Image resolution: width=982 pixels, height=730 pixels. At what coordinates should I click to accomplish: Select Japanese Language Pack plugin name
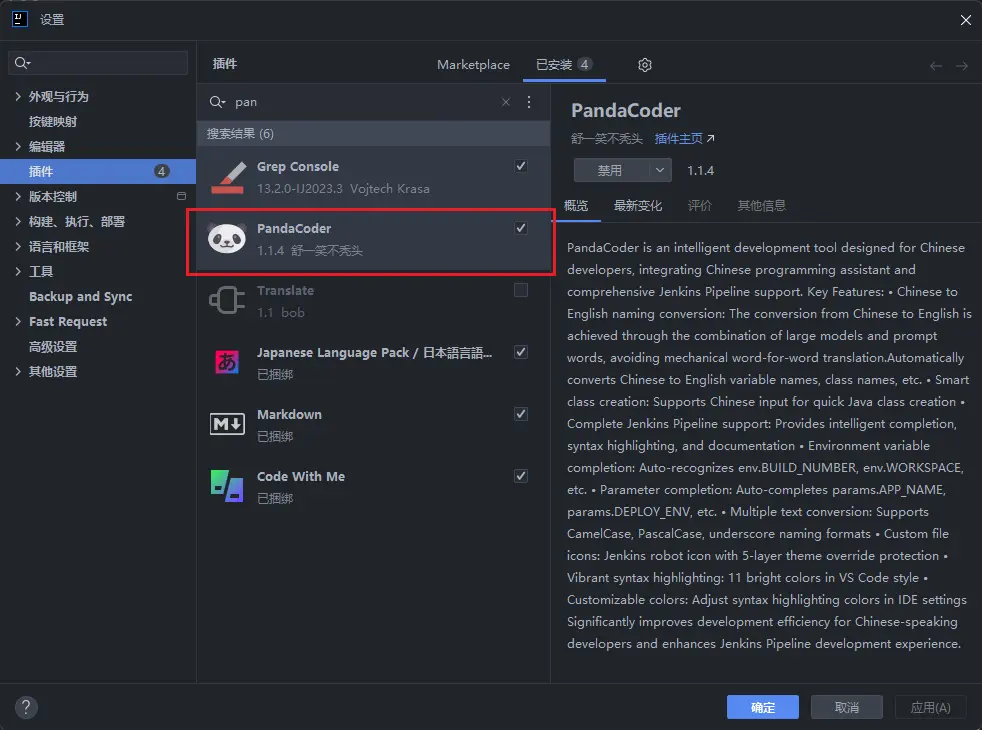375,352
